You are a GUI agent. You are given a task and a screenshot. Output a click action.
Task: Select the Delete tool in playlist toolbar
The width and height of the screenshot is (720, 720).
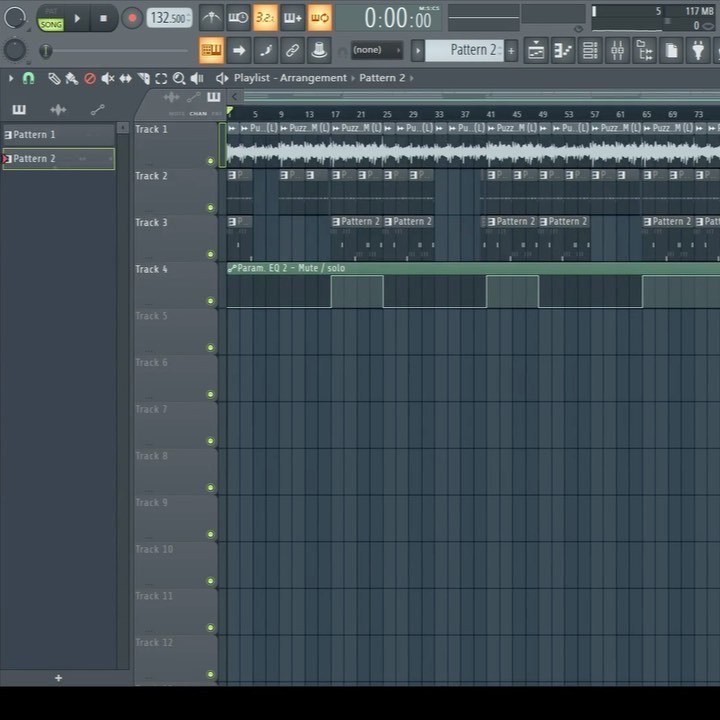pyautogui.click(x=90, y=78)
